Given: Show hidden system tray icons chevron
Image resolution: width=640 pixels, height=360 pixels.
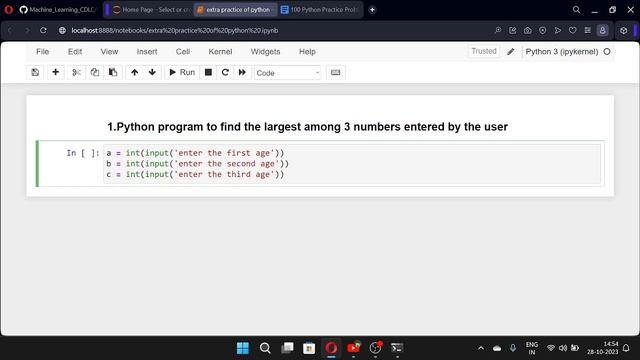Looking at the screenshot, I should pyautogui.click(x=481, y=348).
